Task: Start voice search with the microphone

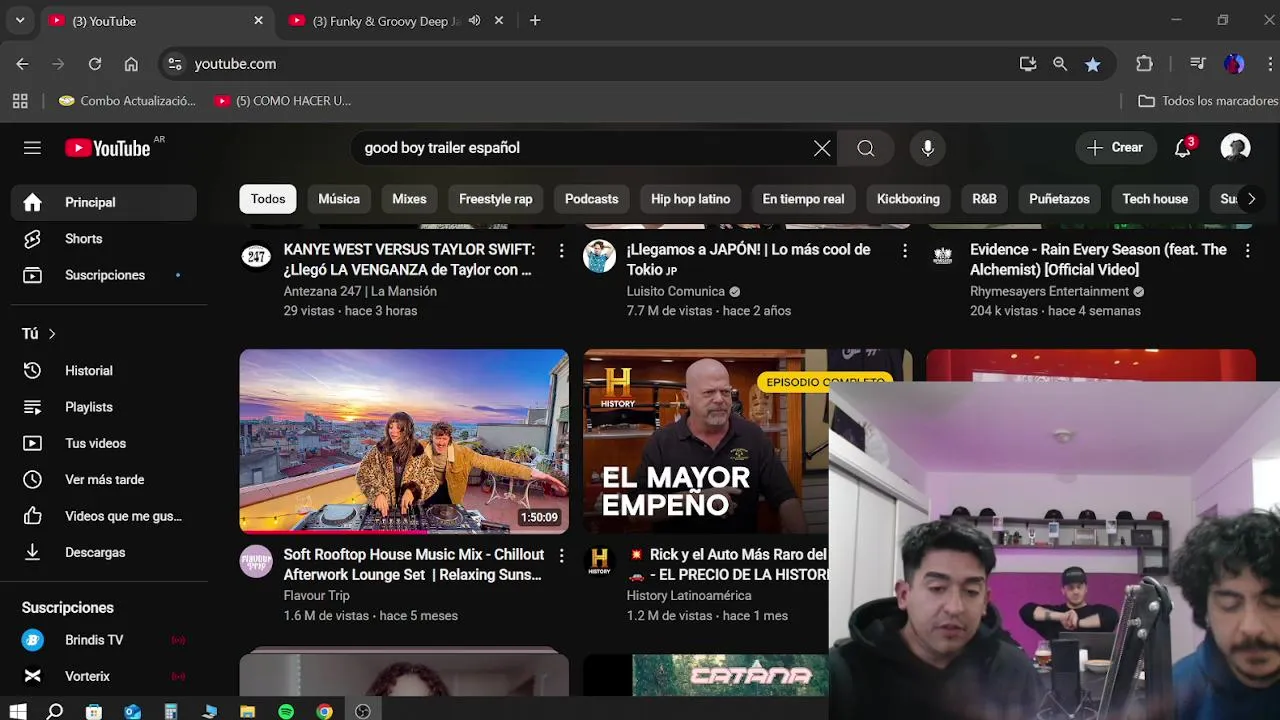Action: (928, 148)
